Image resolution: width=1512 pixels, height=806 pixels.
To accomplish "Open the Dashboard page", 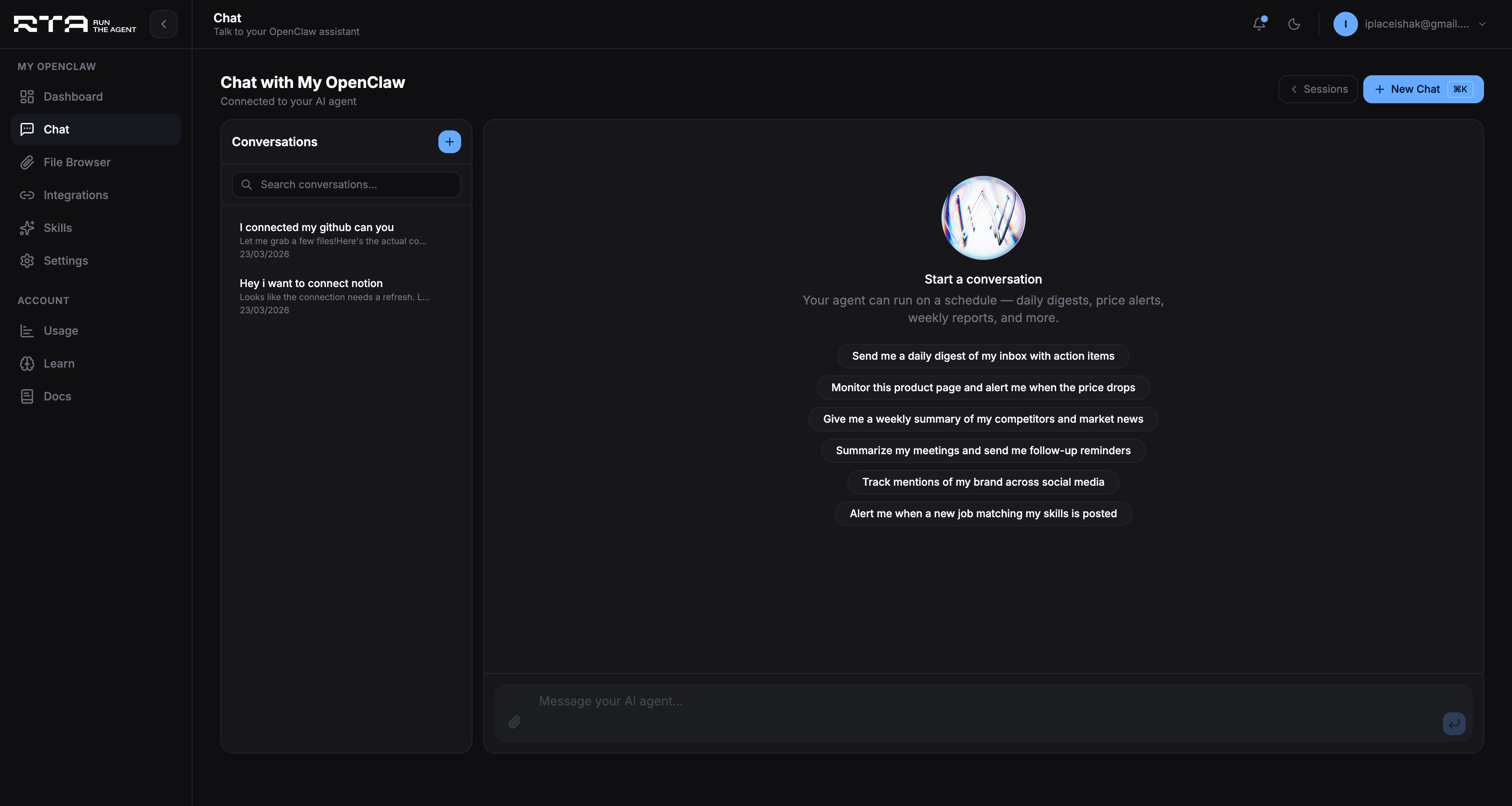I will (x=96, y=96).
